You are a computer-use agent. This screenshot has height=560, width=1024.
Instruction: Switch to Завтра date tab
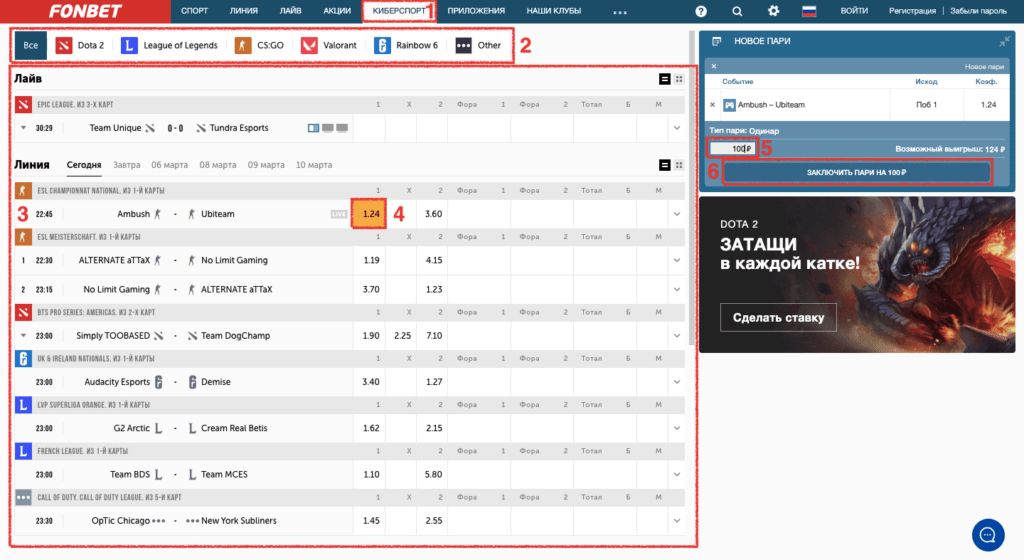[x=127, y=165]
